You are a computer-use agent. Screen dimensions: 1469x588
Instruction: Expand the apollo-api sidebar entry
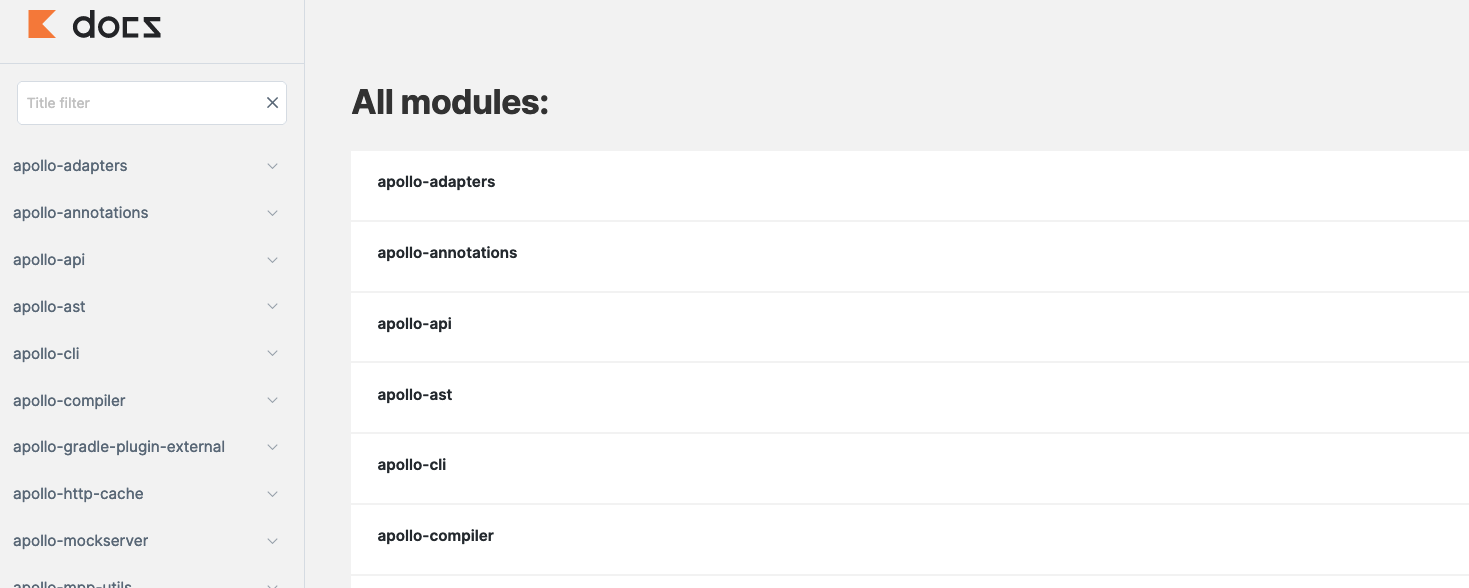tap(272, 259)
